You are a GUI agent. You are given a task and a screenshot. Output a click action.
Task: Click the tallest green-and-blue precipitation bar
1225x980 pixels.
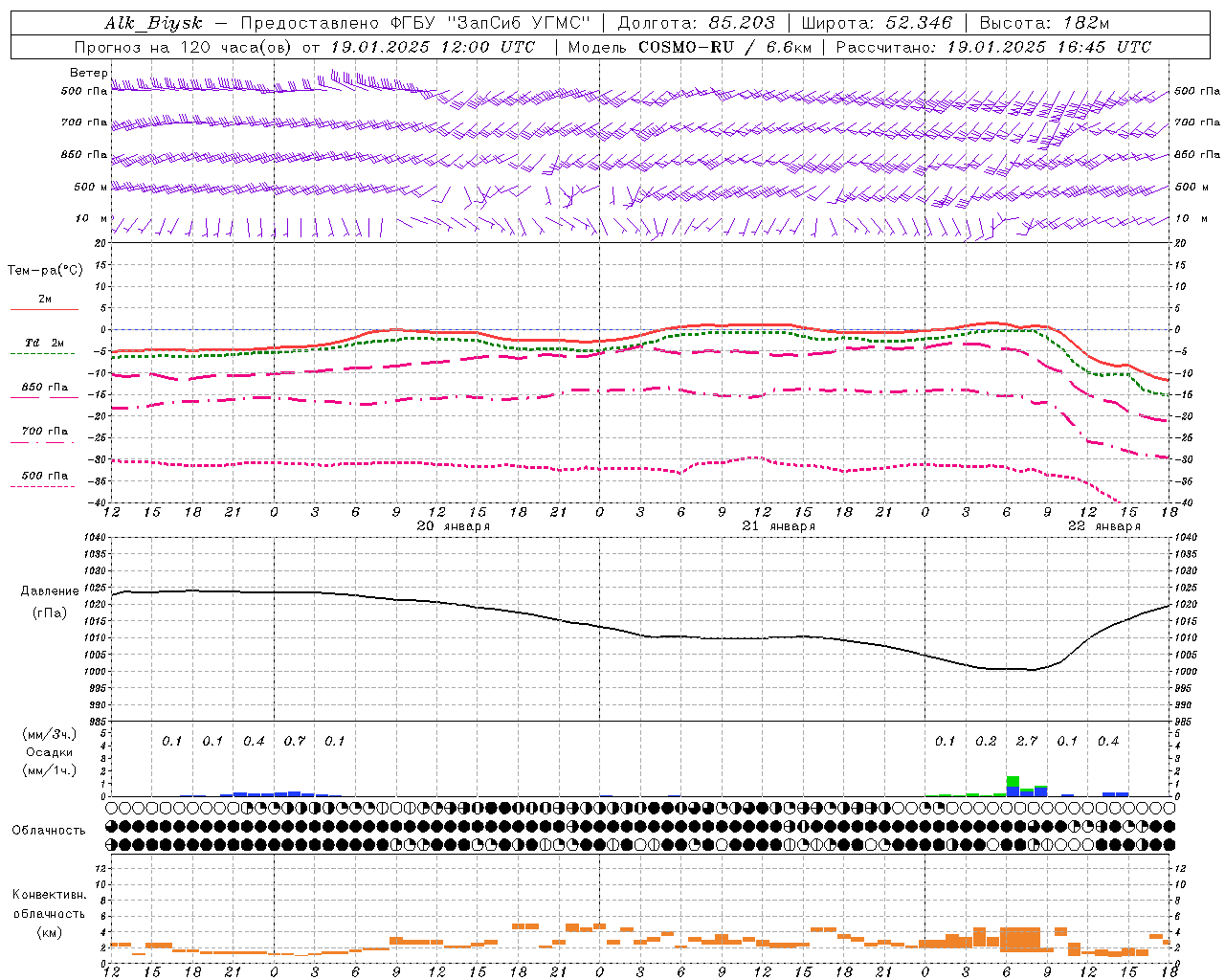coord(1013,786)
